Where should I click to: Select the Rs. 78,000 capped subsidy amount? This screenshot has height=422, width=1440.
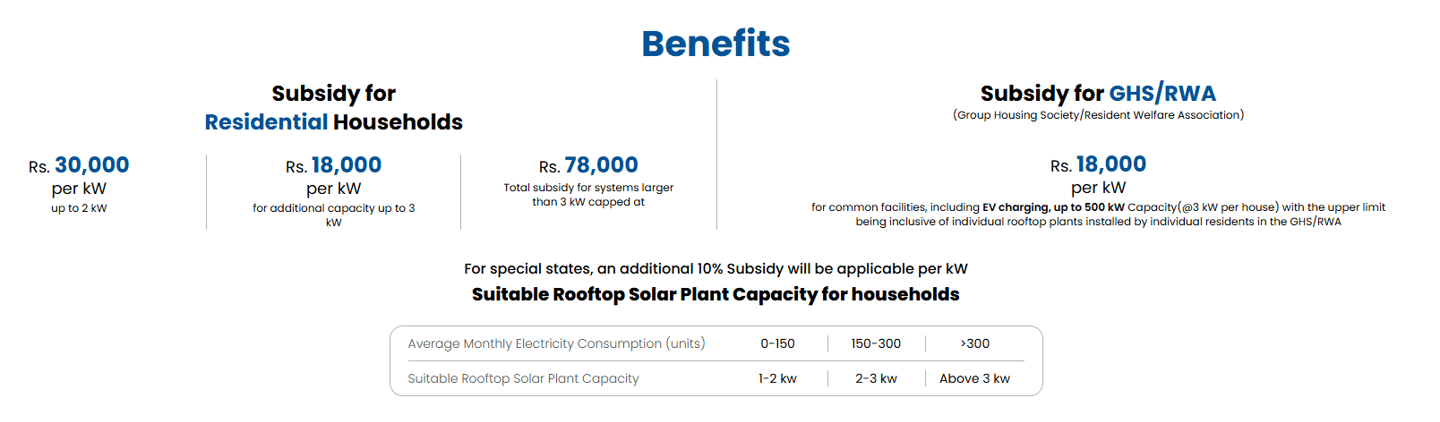588,166
